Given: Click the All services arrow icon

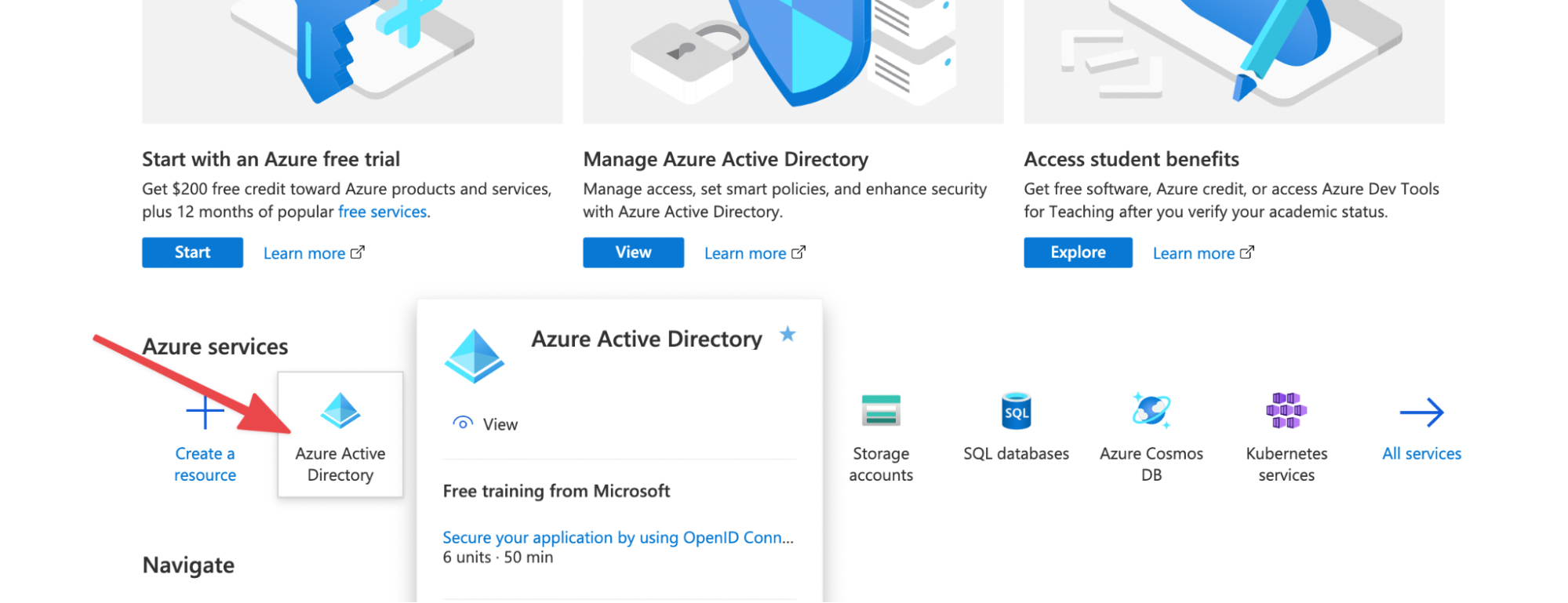Looking at the screenshot, I should [1421, 412].
